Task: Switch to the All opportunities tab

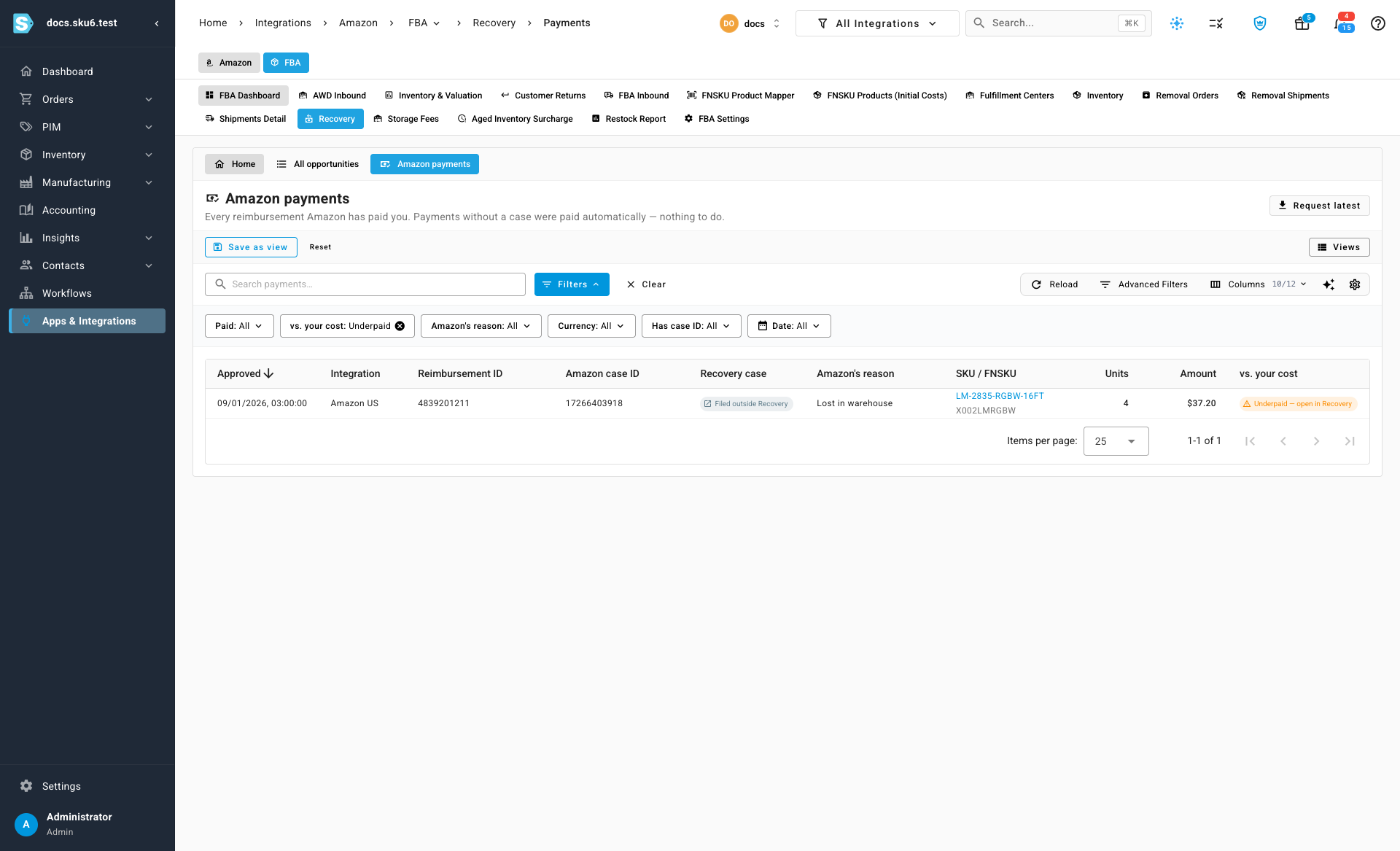Action: click(x=318, y=164)
